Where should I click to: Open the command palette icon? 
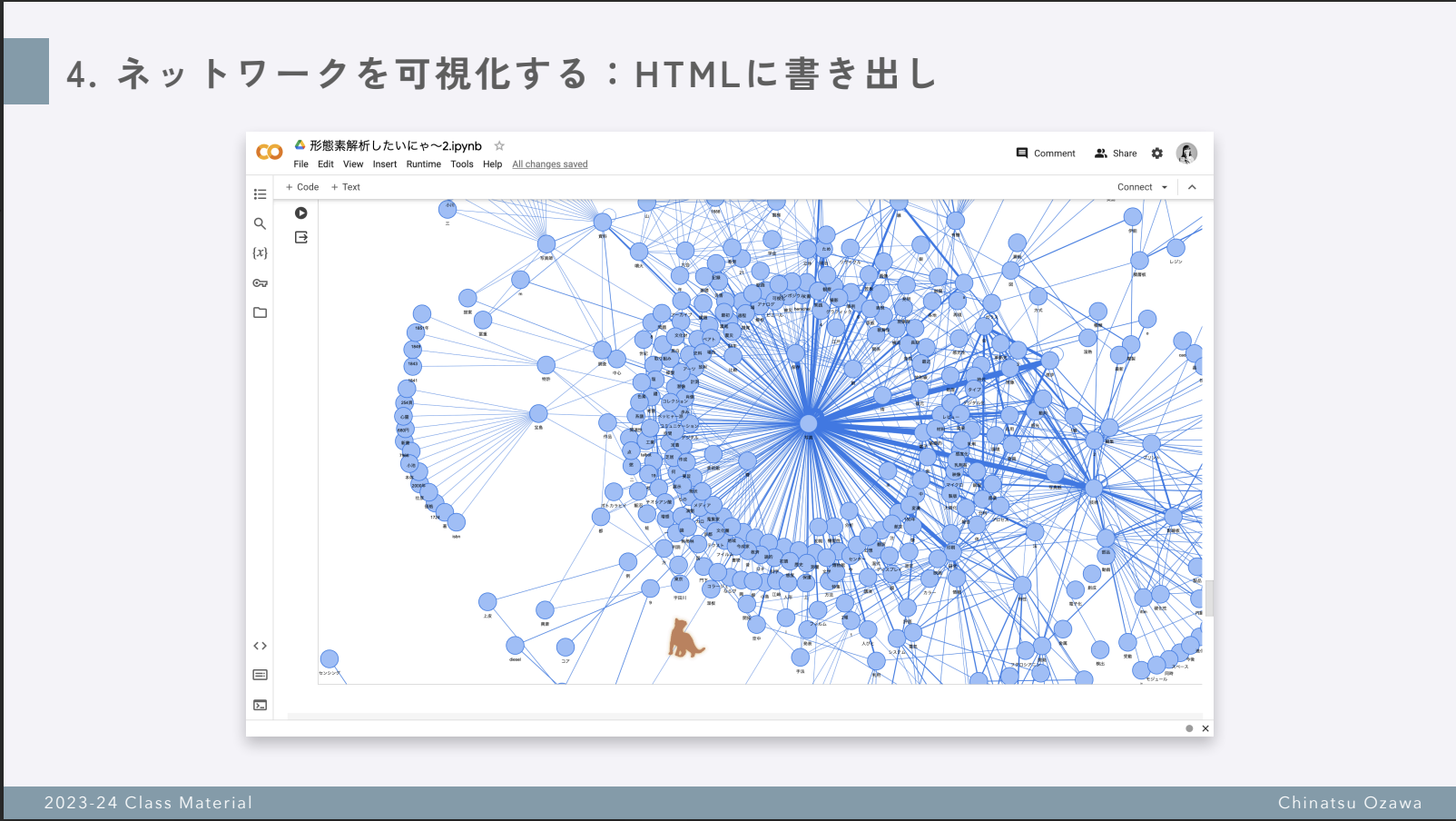[261, 675]
